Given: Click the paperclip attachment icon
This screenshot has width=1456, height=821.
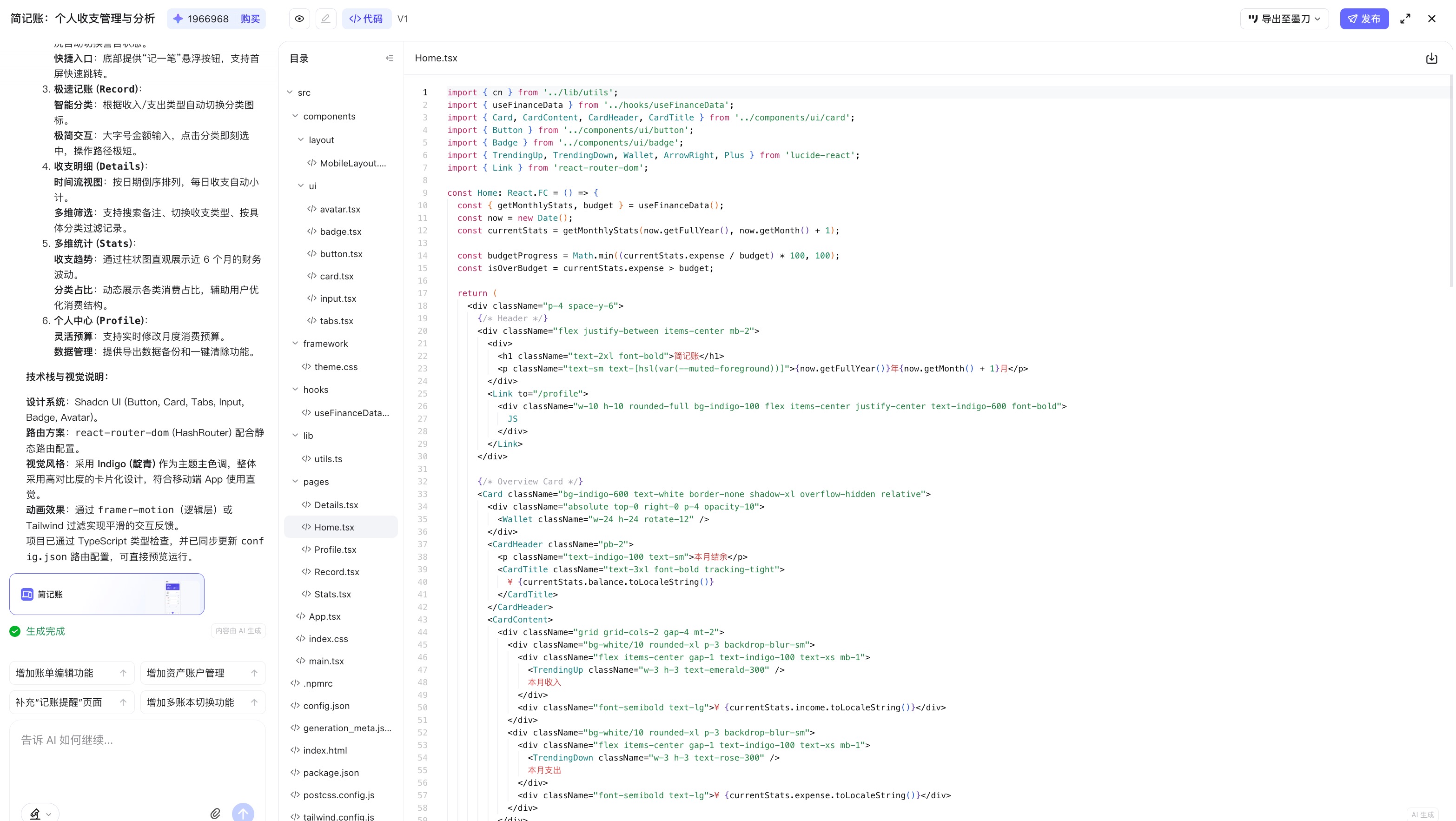Looking at the screenshot, I should [x=215, y=814].
